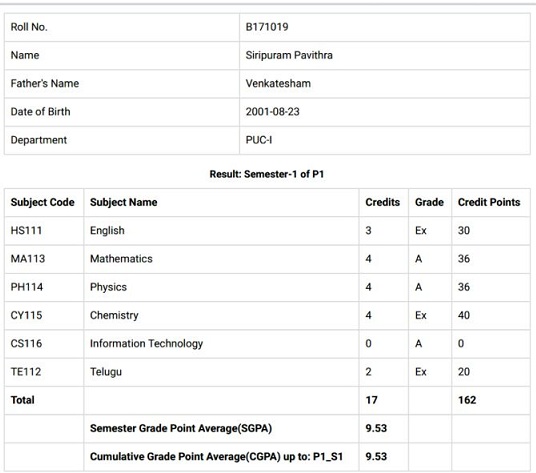This screenshot has height=473, width=536.
Task: Click the Chemistry credit points value 40
Action: pos(464,315)
